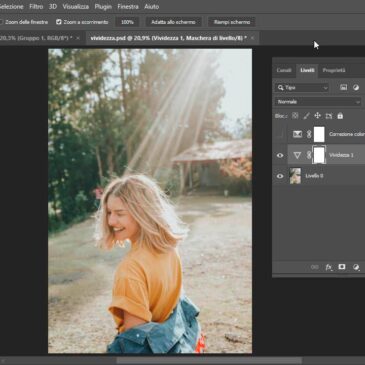
Task: Open the Visualizza menu
Action: (x=76, y=7)
